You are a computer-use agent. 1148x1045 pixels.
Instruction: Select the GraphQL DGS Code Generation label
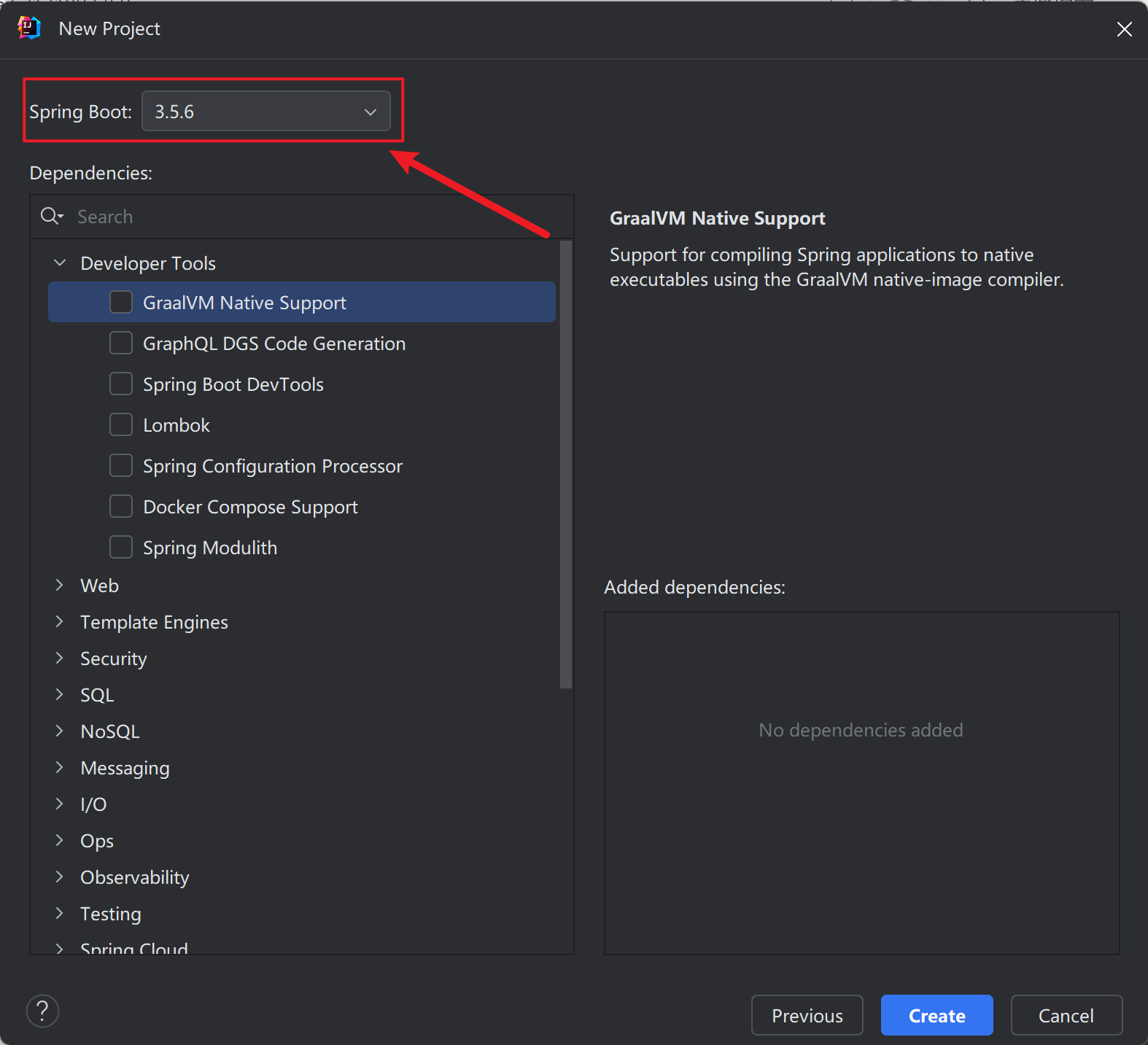point(274,343)
